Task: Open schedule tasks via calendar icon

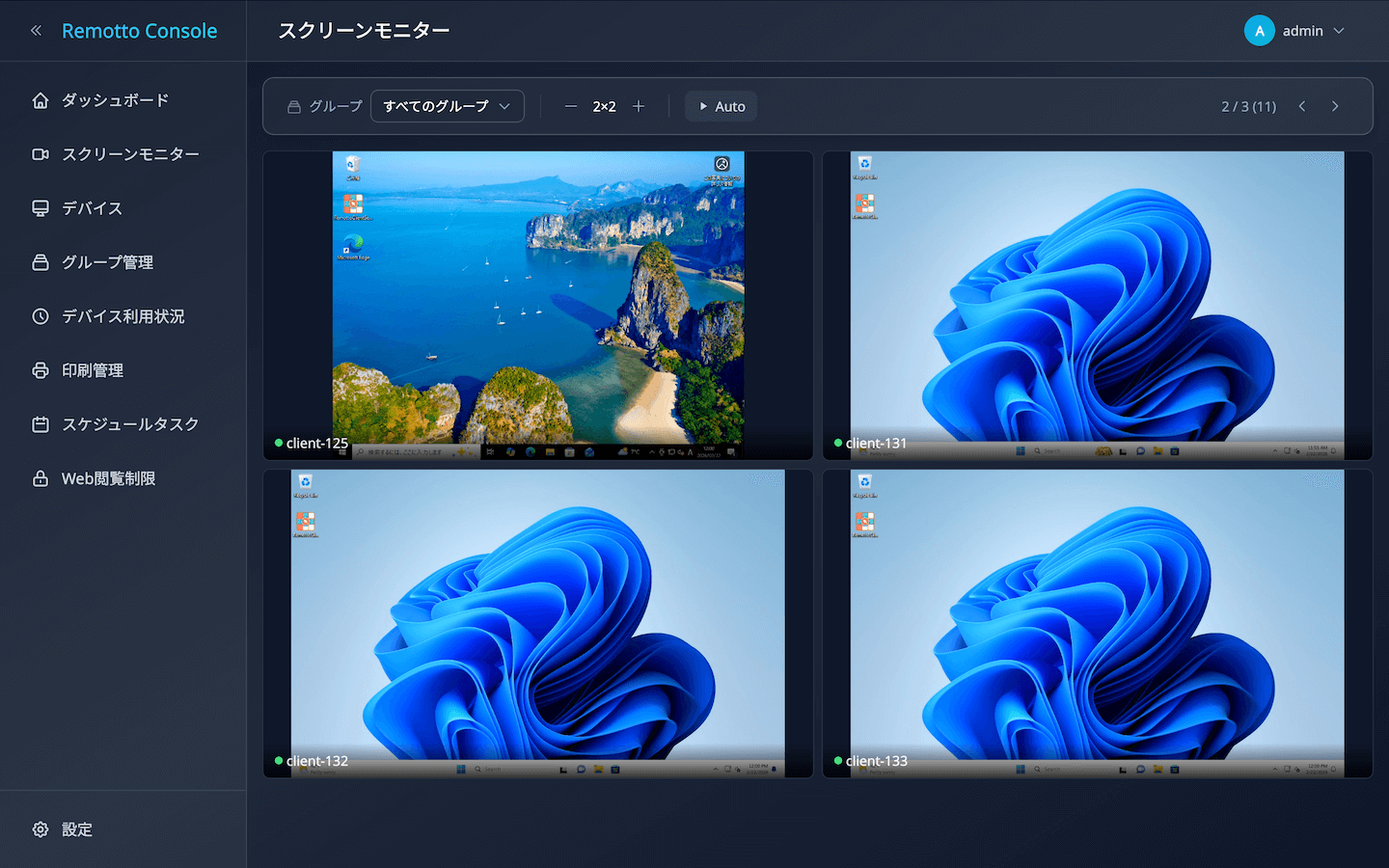Action: [39, 423]
